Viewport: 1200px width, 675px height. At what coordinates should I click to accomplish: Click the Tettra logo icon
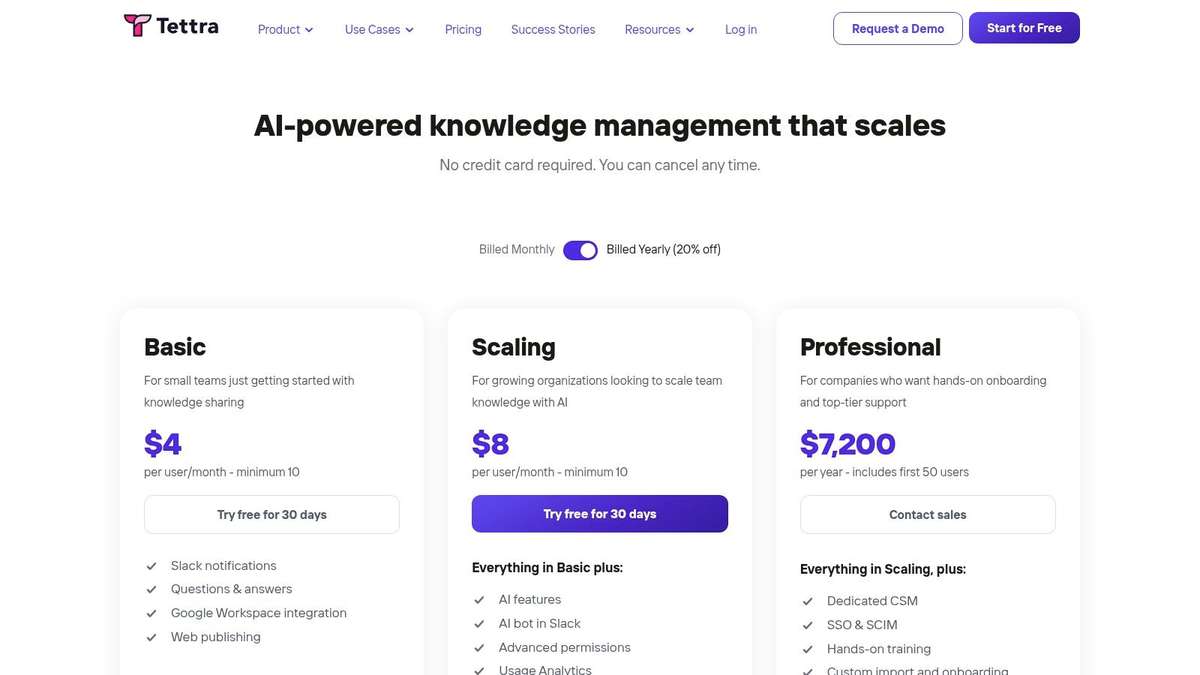[137, 26]
